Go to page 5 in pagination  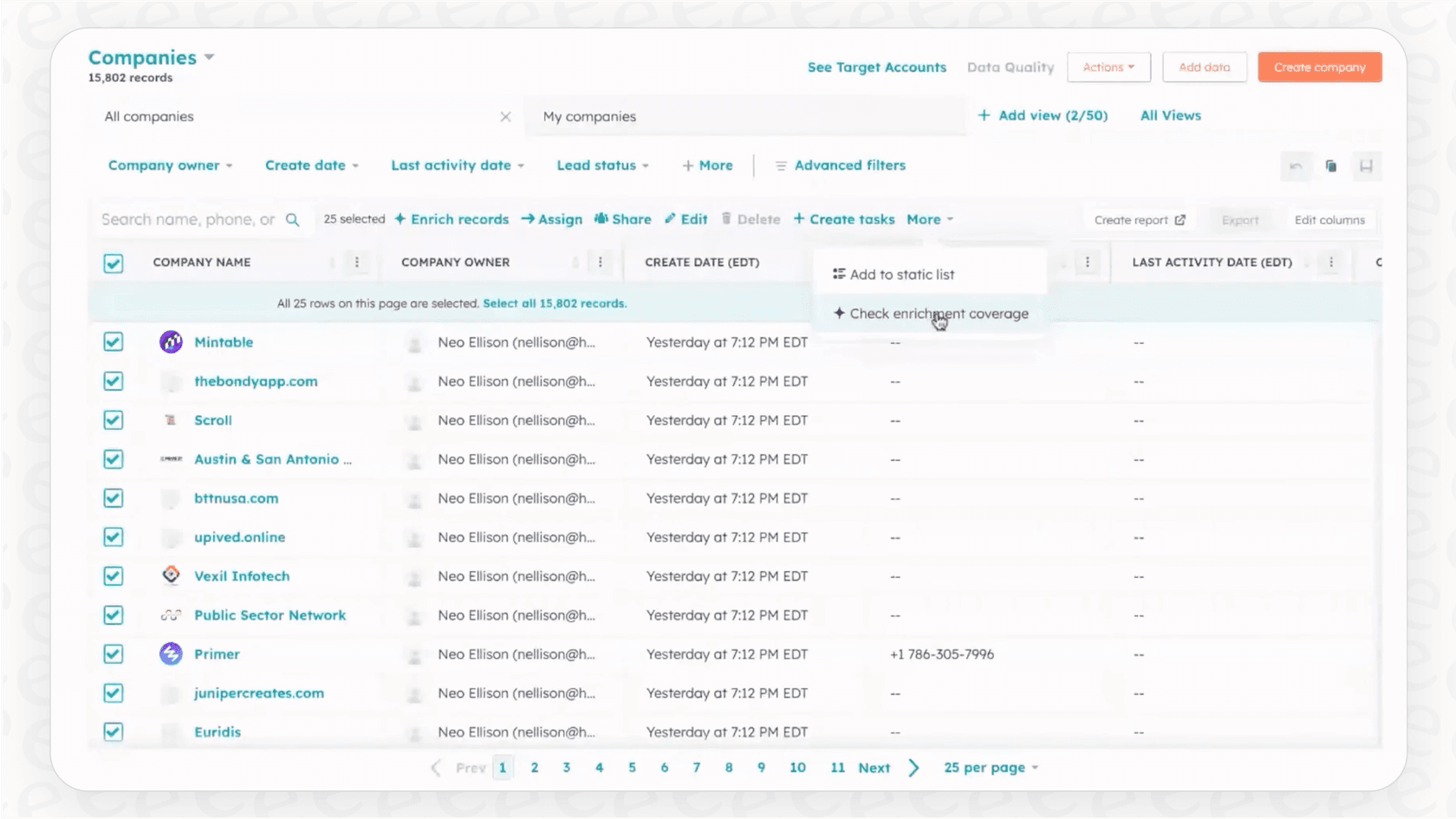632,767
